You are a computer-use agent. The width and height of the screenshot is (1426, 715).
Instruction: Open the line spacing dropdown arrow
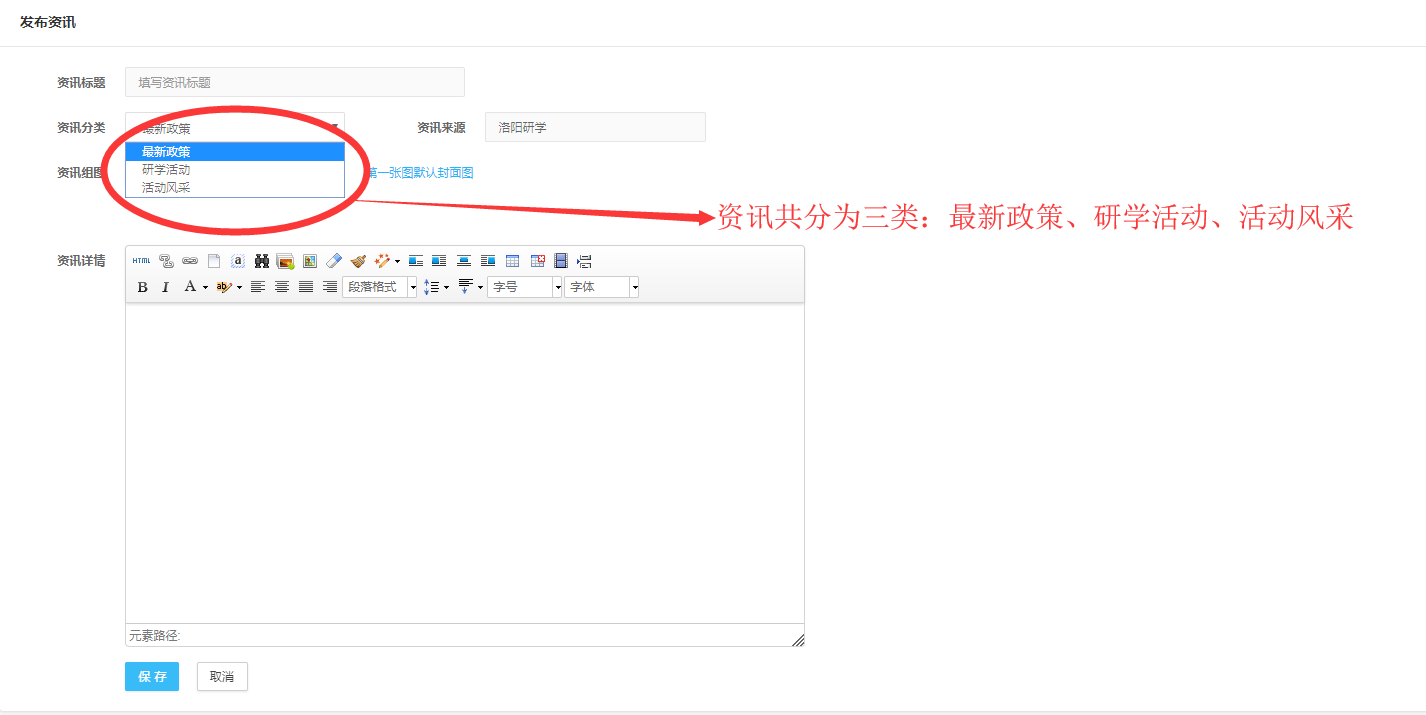tap(446, 287)
